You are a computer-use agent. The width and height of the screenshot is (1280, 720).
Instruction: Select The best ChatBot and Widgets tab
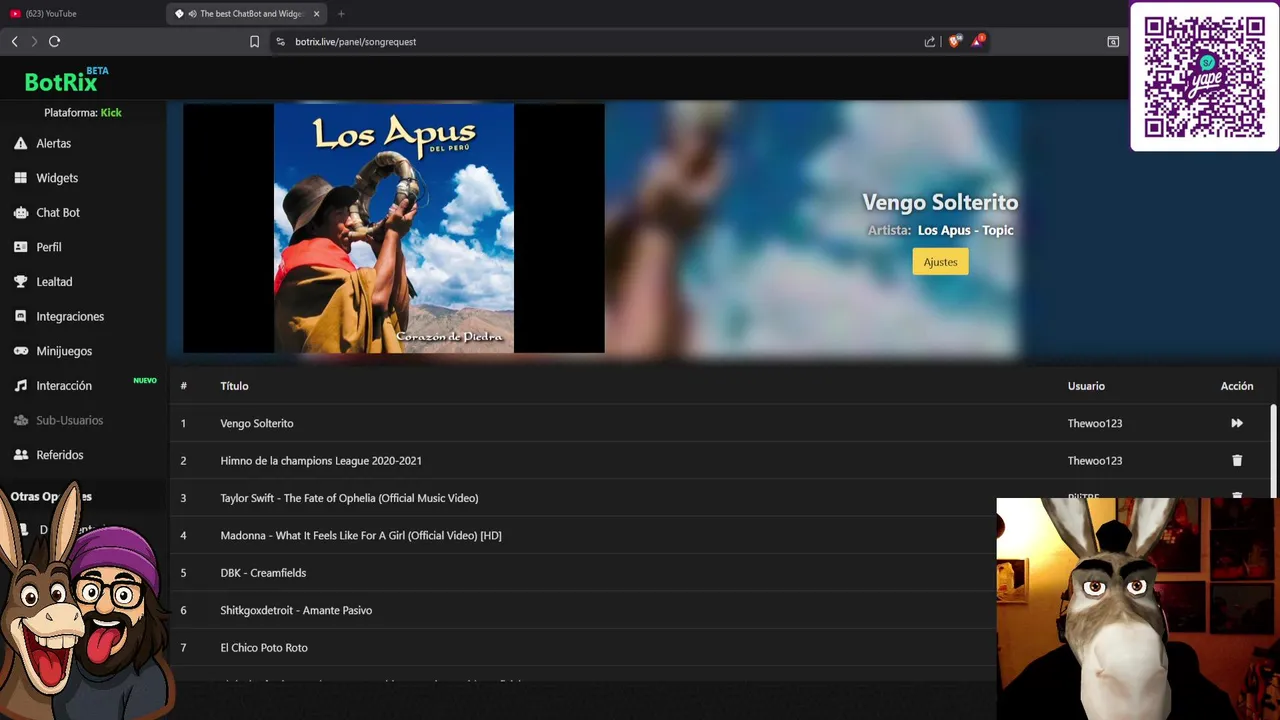click(x=245, y=14)
